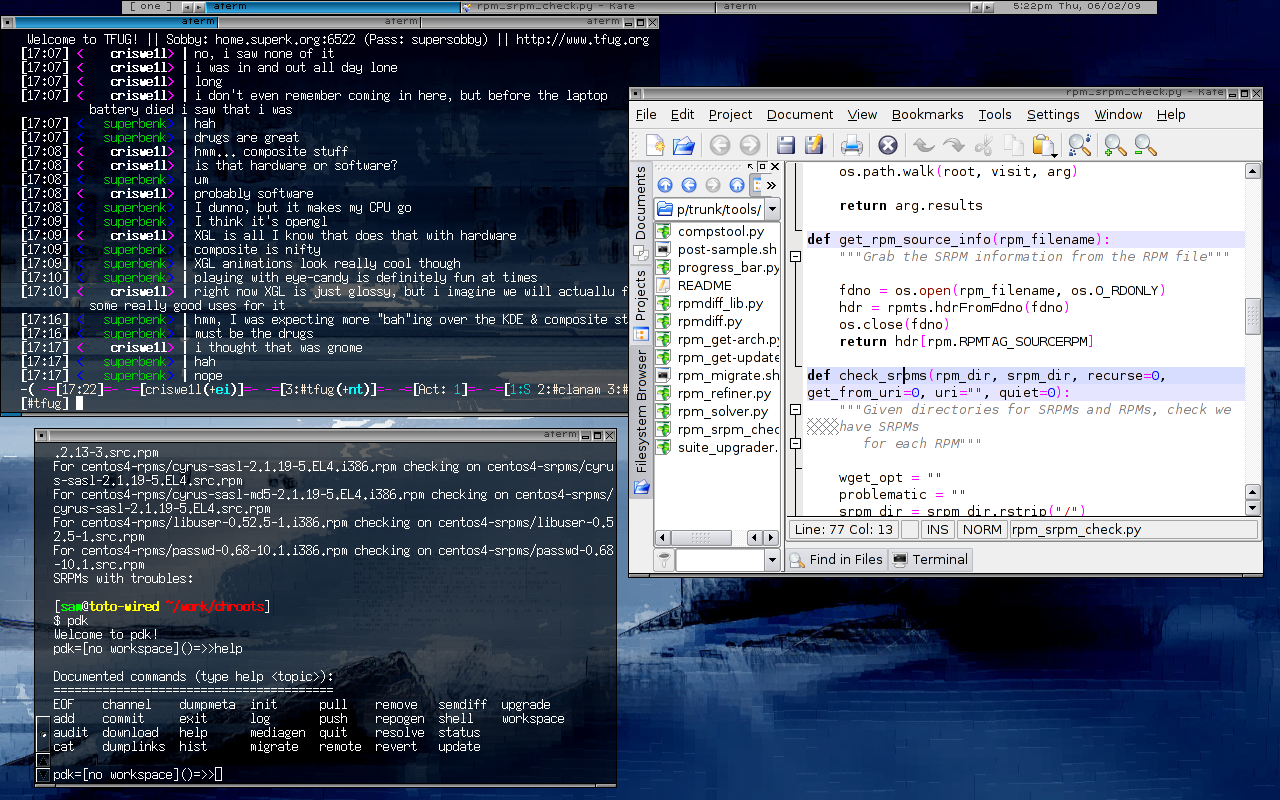Click the Open file folder icon in Kate toolbar
This screenshot has height=800, width=1280.
[x=684, y=145]
